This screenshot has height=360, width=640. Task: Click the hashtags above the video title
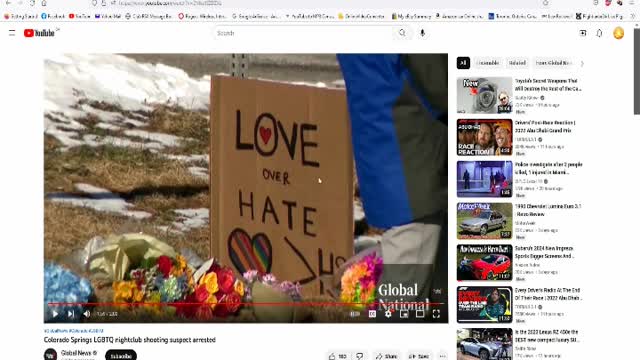coord(73,331)
